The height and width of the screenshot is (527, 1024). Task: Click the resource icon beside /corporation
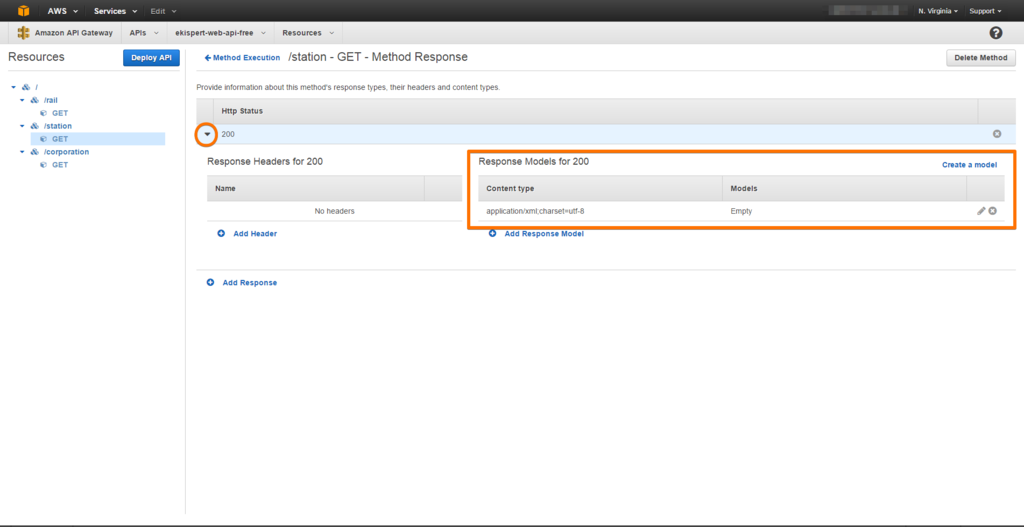(35, 152)
